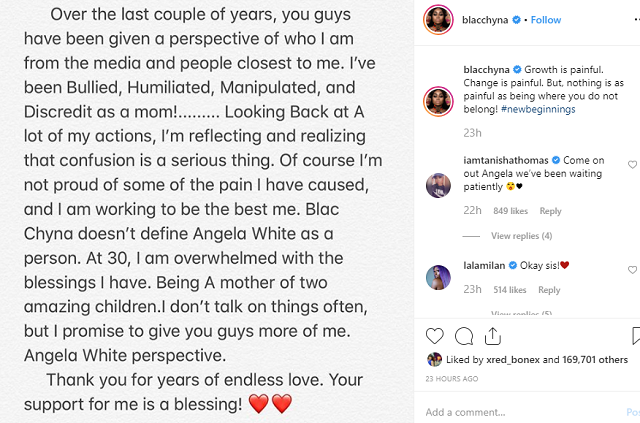640x423 pixels.
Task: Click lalamilan's comment avatar
Action: pos(437,276)
